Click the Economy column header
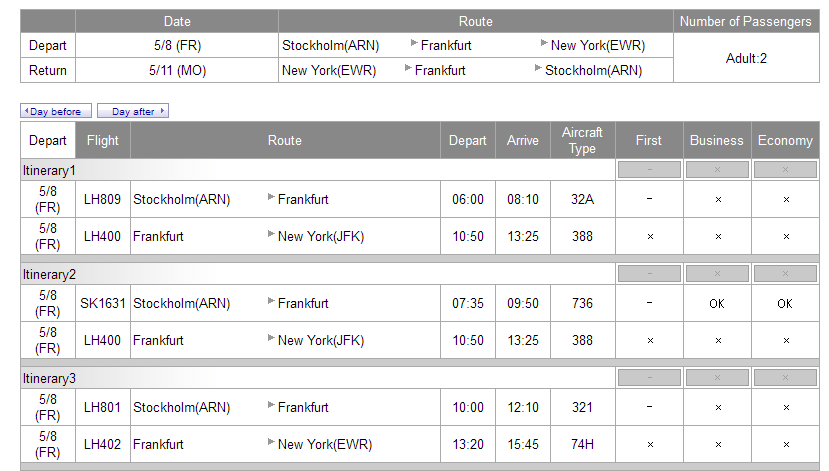The width and height of the screenshot is (829, 471). 785,140
